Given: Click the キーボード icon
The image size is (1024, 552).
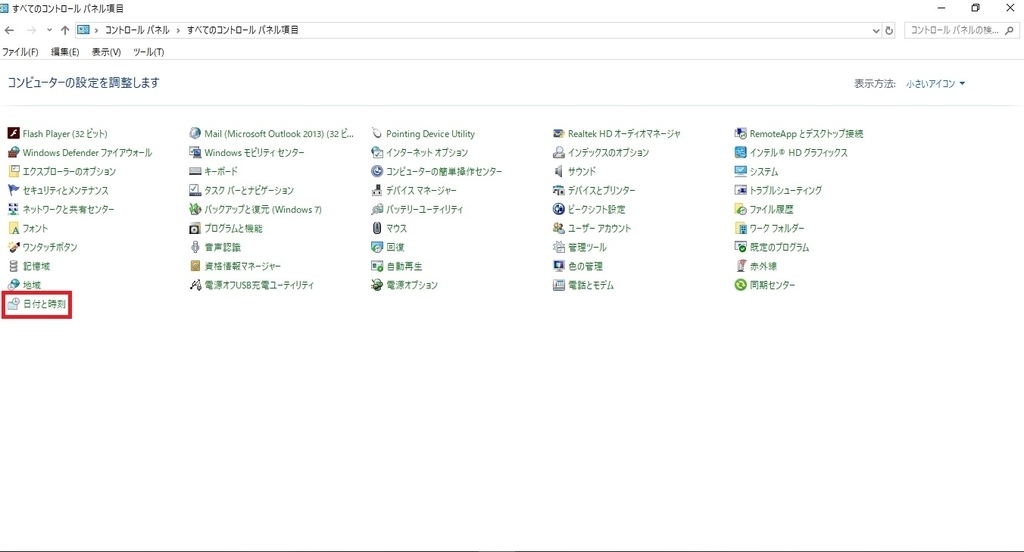Looking at the screenshot, I should tap(195, 171).
